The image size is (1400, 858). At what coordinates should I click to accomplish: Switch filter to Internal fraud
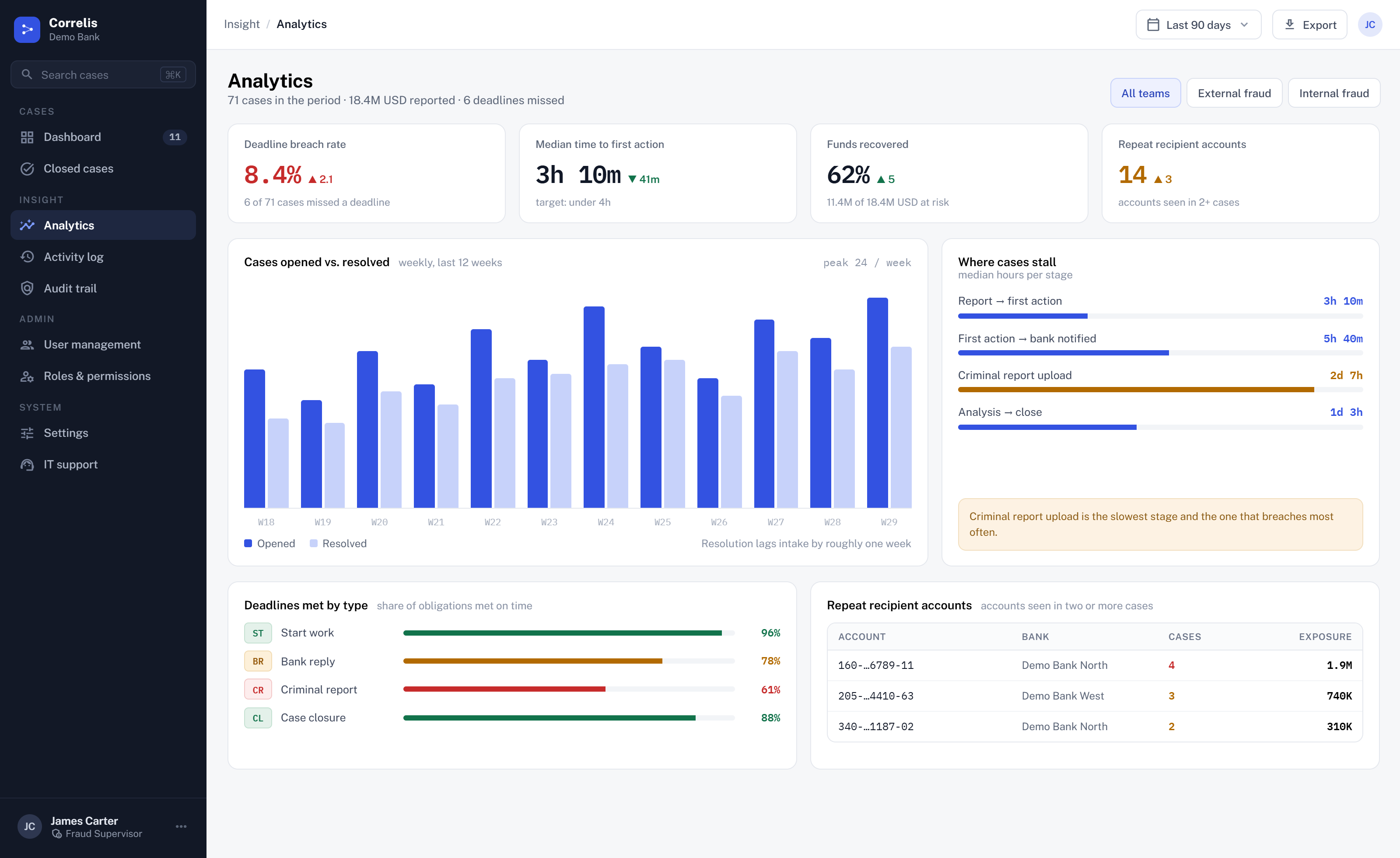[x=1333, y=93]
